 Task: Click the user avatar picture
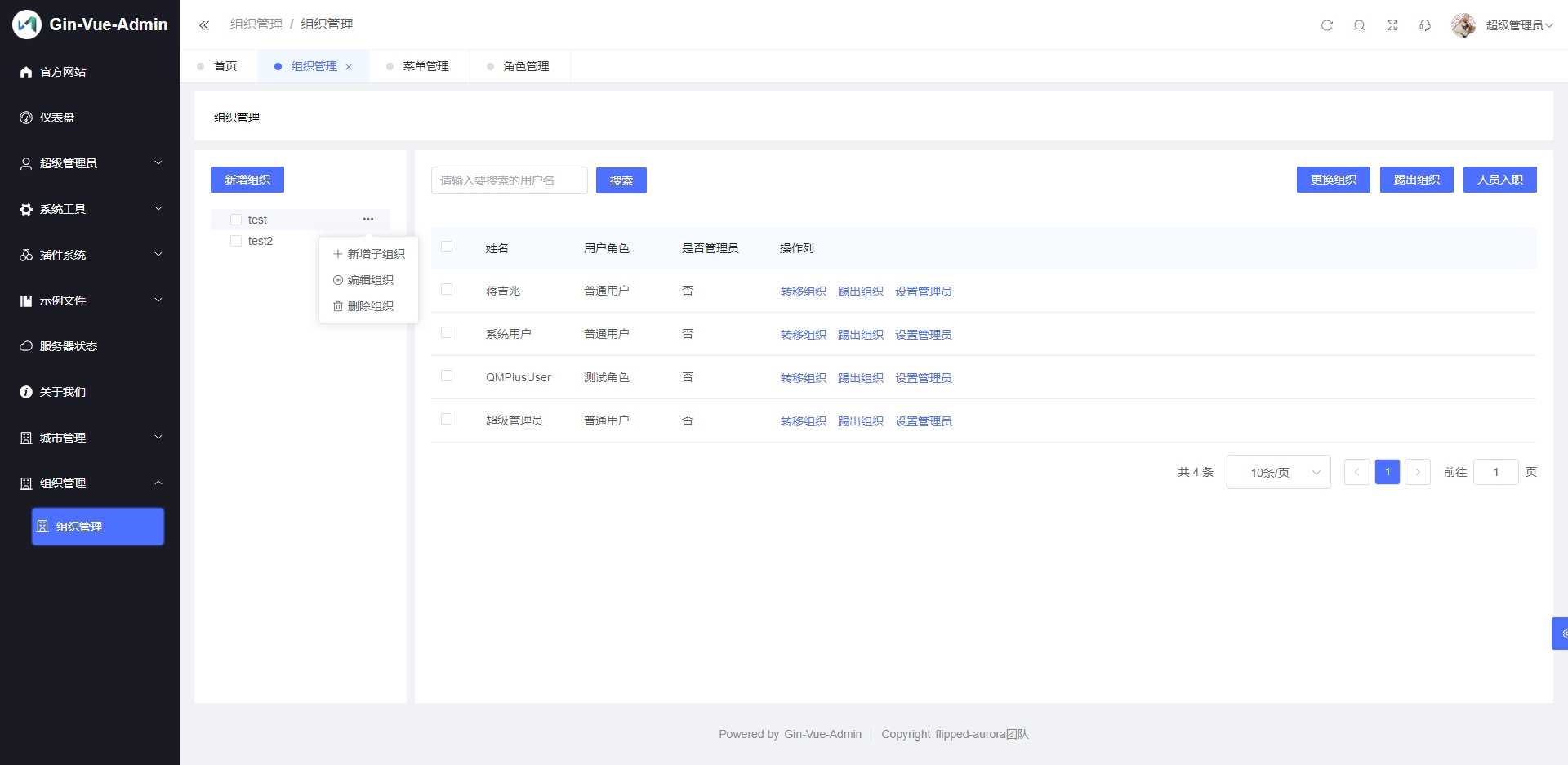pyautogui.click(x=1463, y=25)
